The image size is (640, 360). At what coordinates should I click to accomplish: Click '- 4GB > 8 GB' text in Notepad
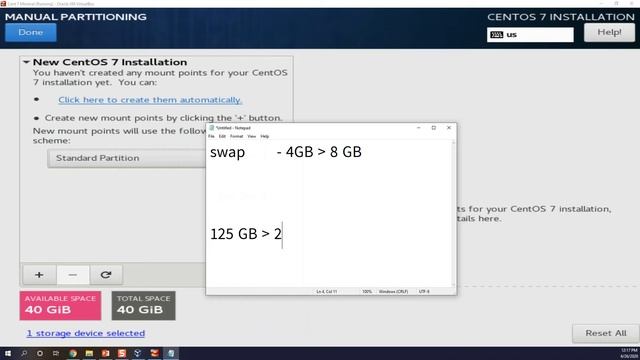(x=319, y=152)
